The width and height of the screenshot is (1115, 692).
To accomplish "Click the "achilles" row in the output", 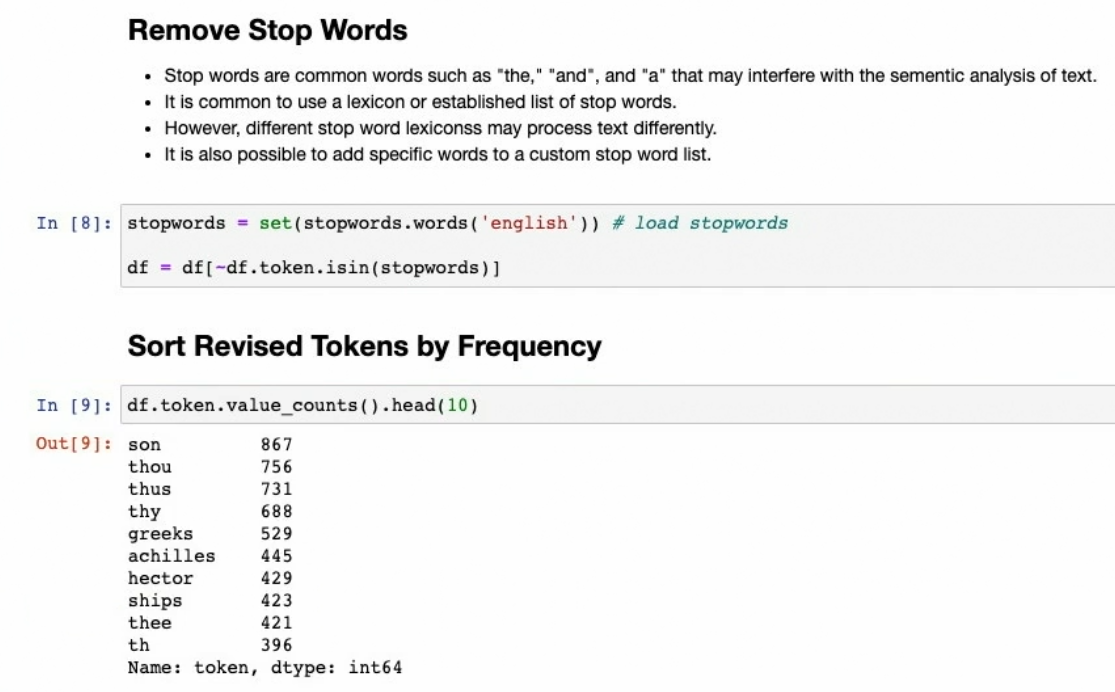I will (x=171, y=556).
